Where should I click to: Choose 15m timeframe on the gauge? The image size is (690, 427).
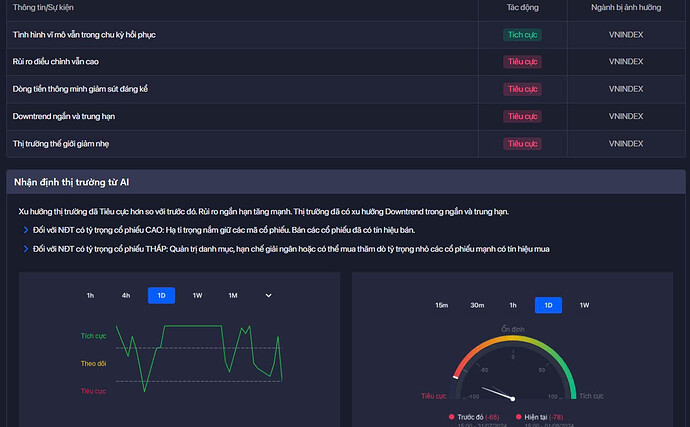pos(441,305)
